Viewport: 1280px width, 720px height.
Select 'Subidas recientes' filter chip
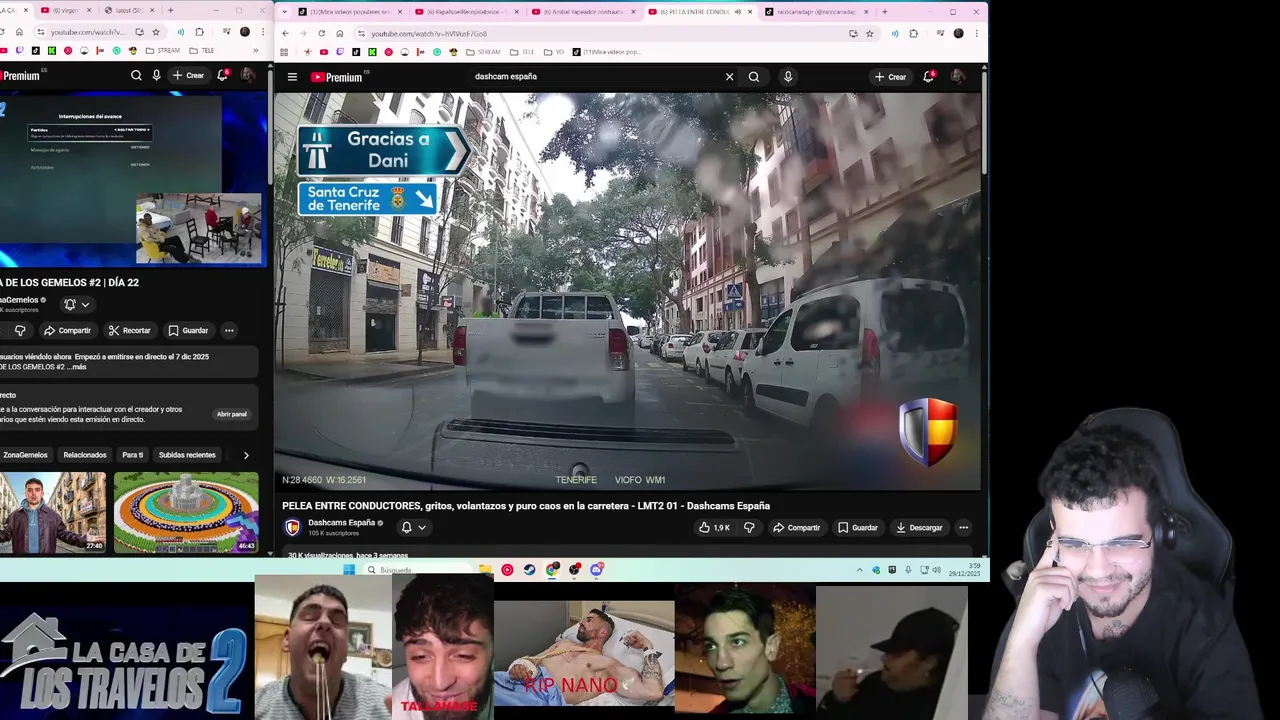point(187,455)
